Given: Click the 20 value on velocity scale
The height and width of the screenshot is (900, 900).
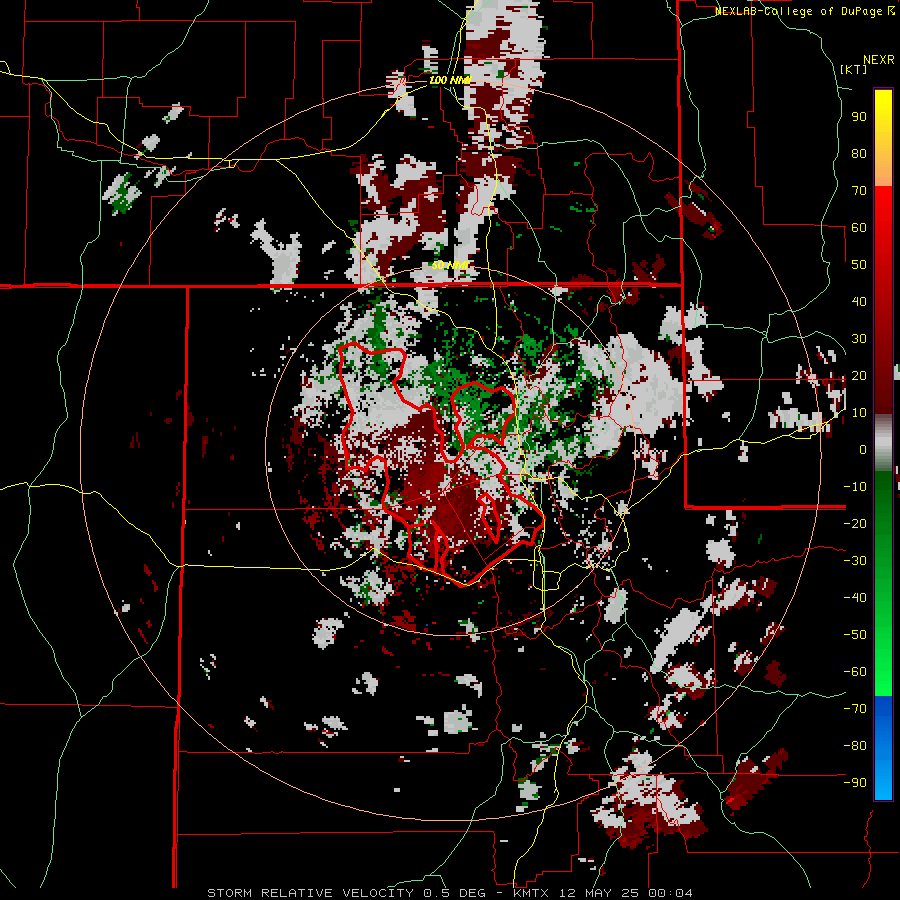Looking at the screenshot, I should click(859, 376).
